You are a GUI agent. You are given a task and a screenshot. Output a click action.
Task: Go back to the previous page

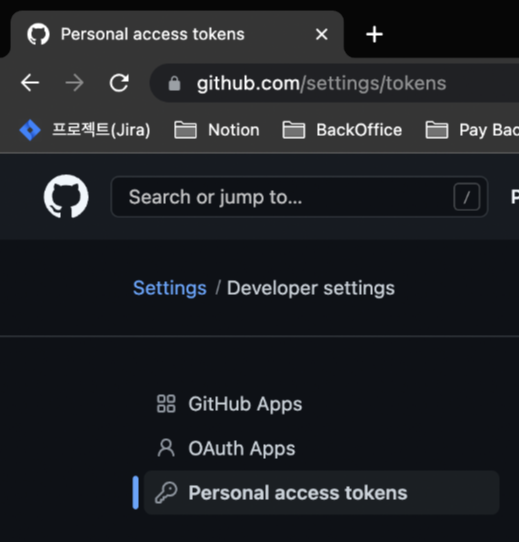30,83
